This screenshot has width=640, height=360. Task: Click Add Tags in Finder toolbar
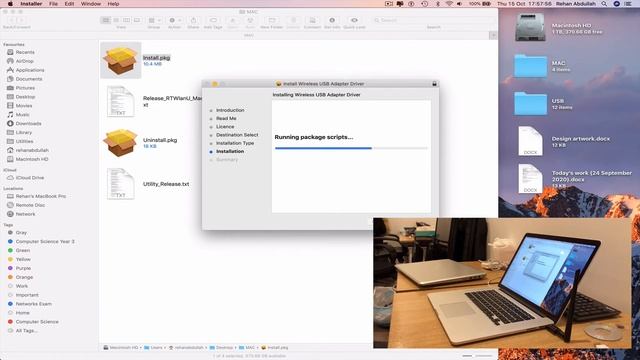click(x=213, y=20)
